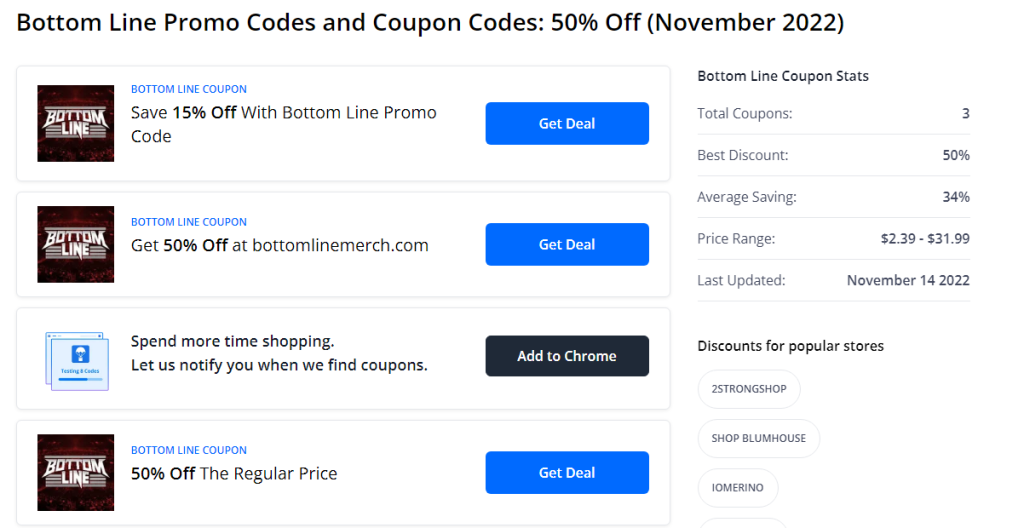
Task: Click the Bottom Line logo on the Regular Price coupon
Action: [x=76, y=472]
